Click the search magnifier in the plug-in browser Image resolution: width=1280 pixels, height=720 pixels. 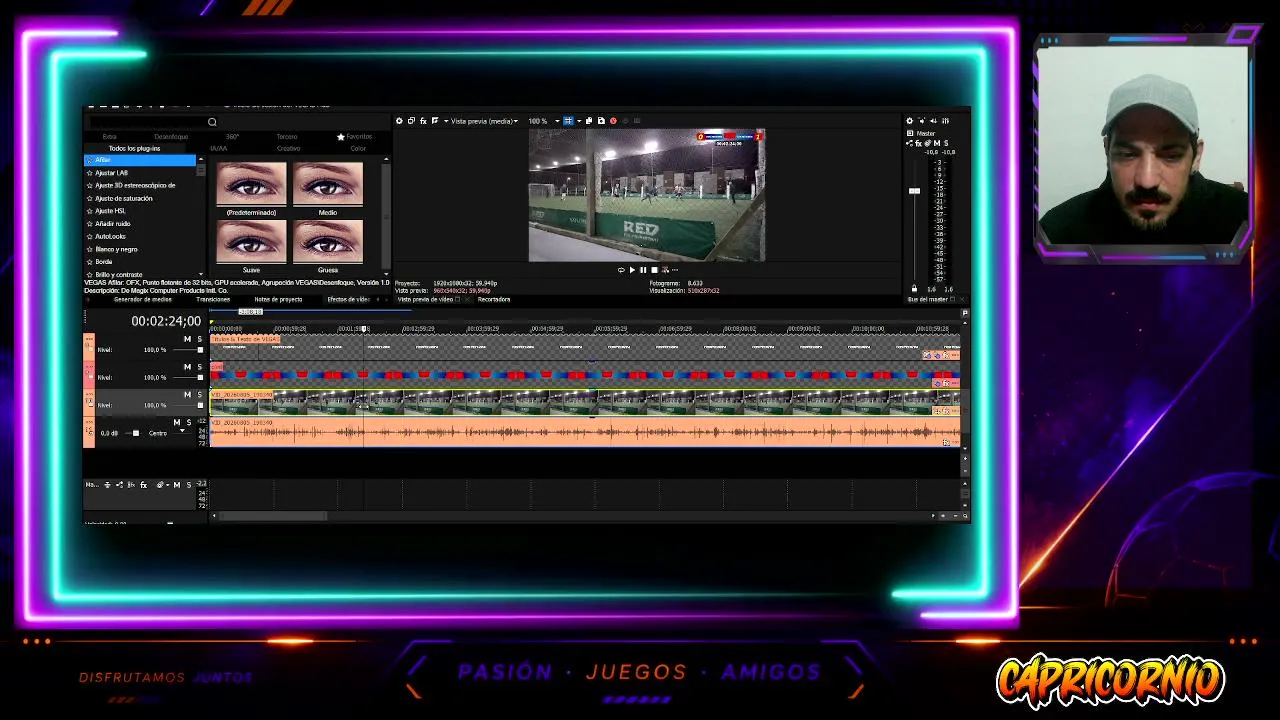click(x=212, y=122)
